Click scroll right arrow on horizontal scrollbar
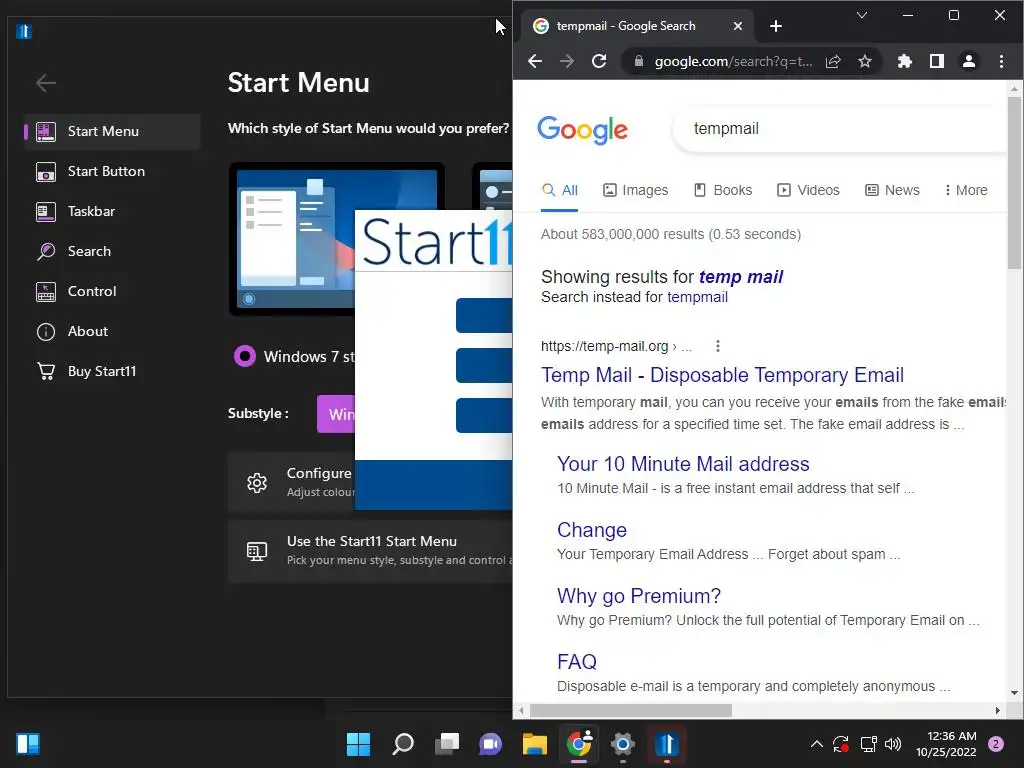 click(997, 711)
